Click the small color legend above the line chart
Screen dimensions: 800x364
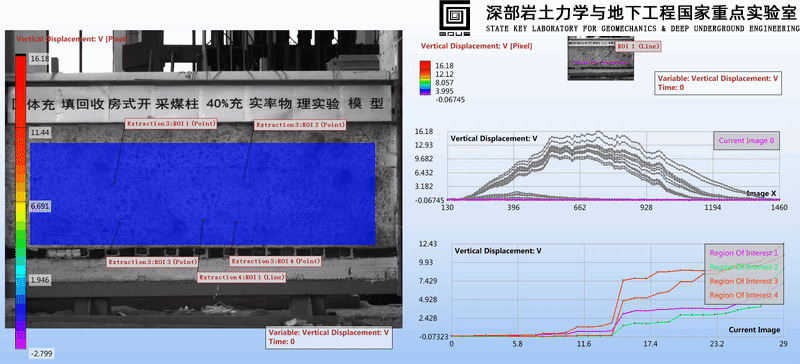(426, 78)
